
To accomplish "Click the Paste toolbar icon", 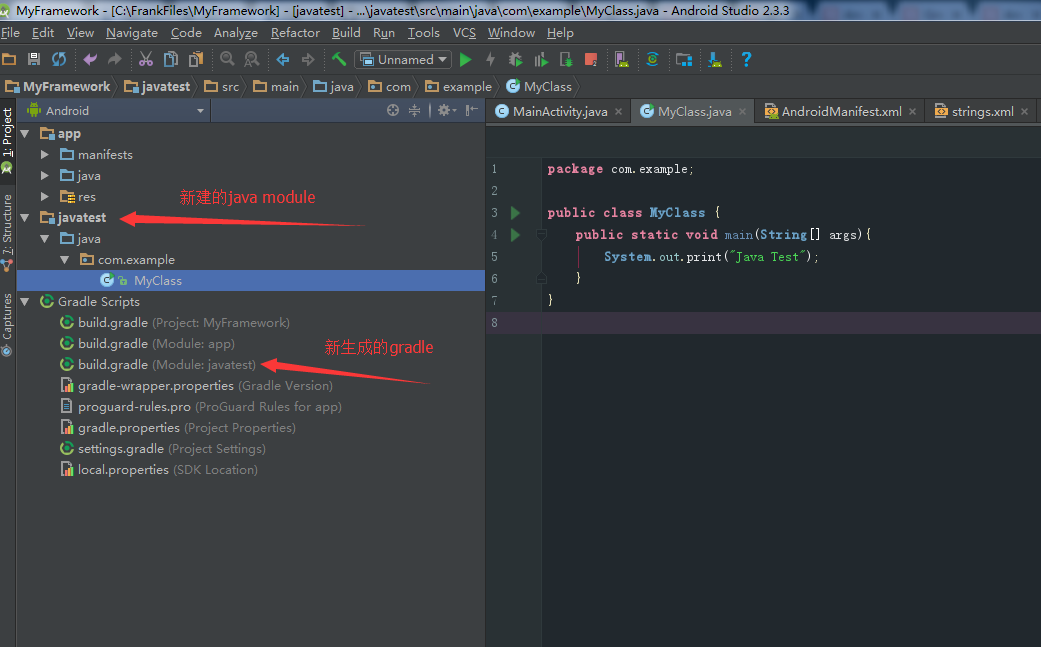I will [196, 60].
